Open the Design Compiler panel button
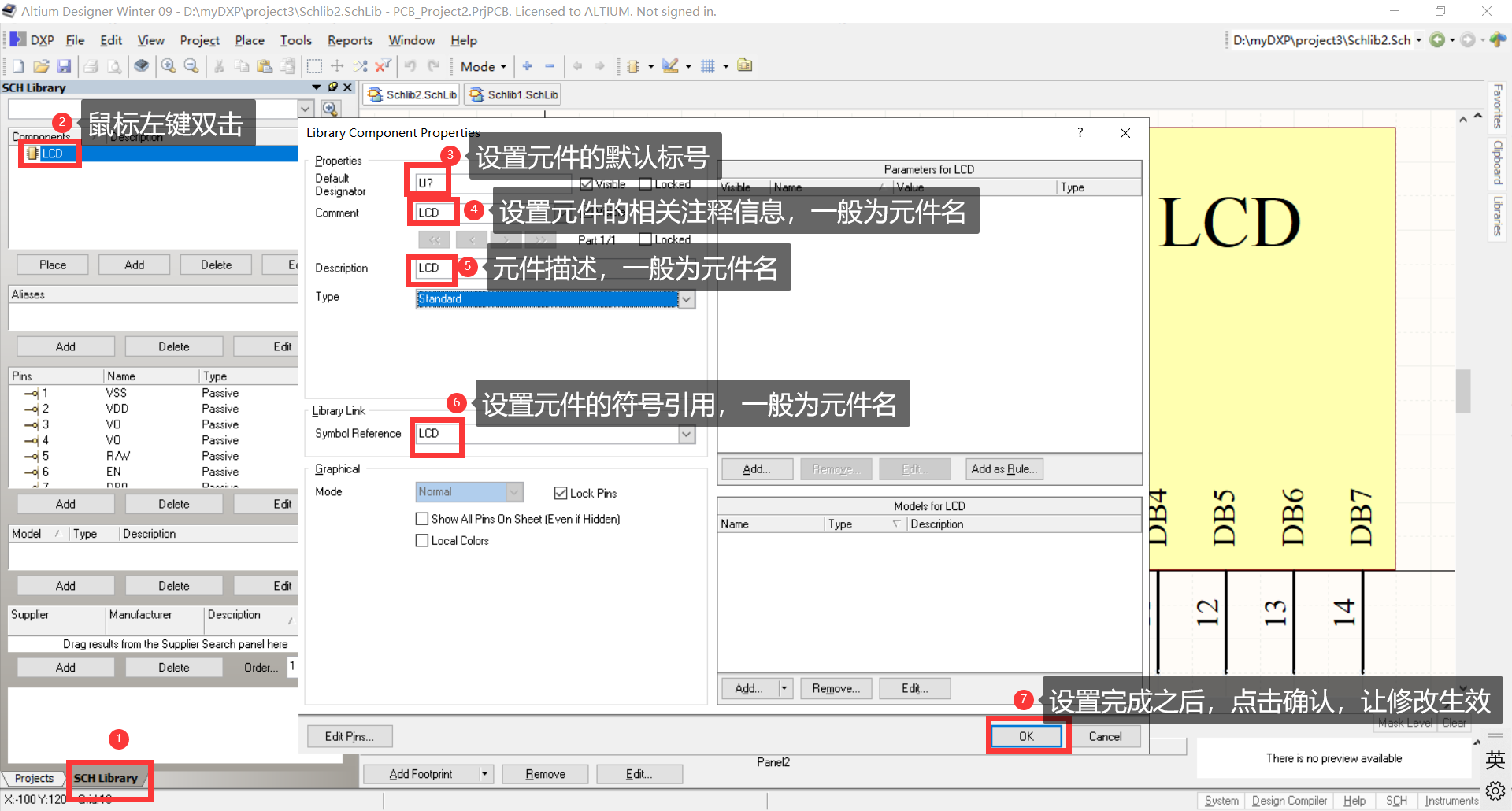The width and height of the screenshot is (1512, 811). pyautogui.click(x=1289, y=801)
